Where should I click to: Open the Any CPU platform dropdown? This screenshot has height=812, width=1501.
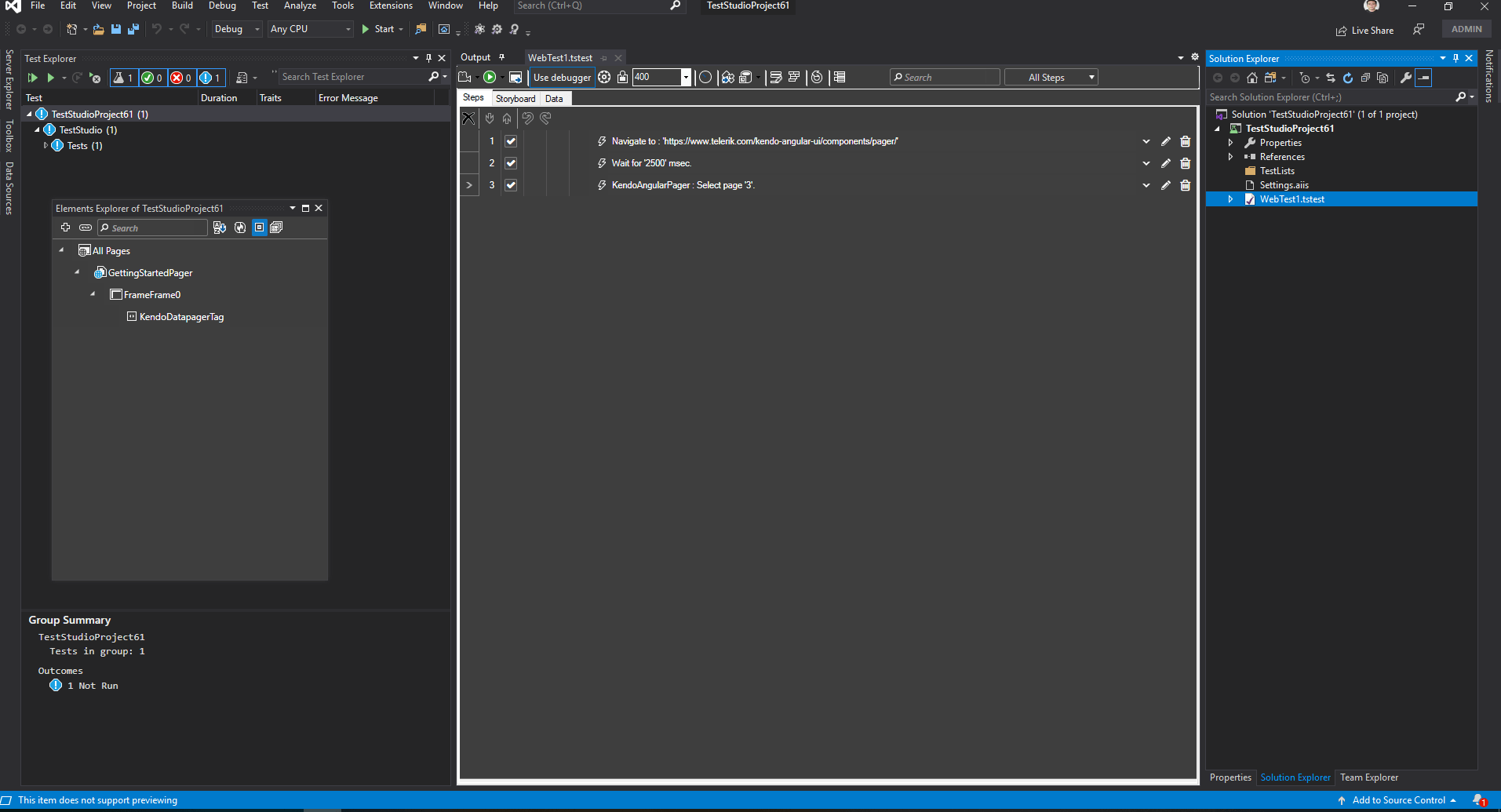311,29
